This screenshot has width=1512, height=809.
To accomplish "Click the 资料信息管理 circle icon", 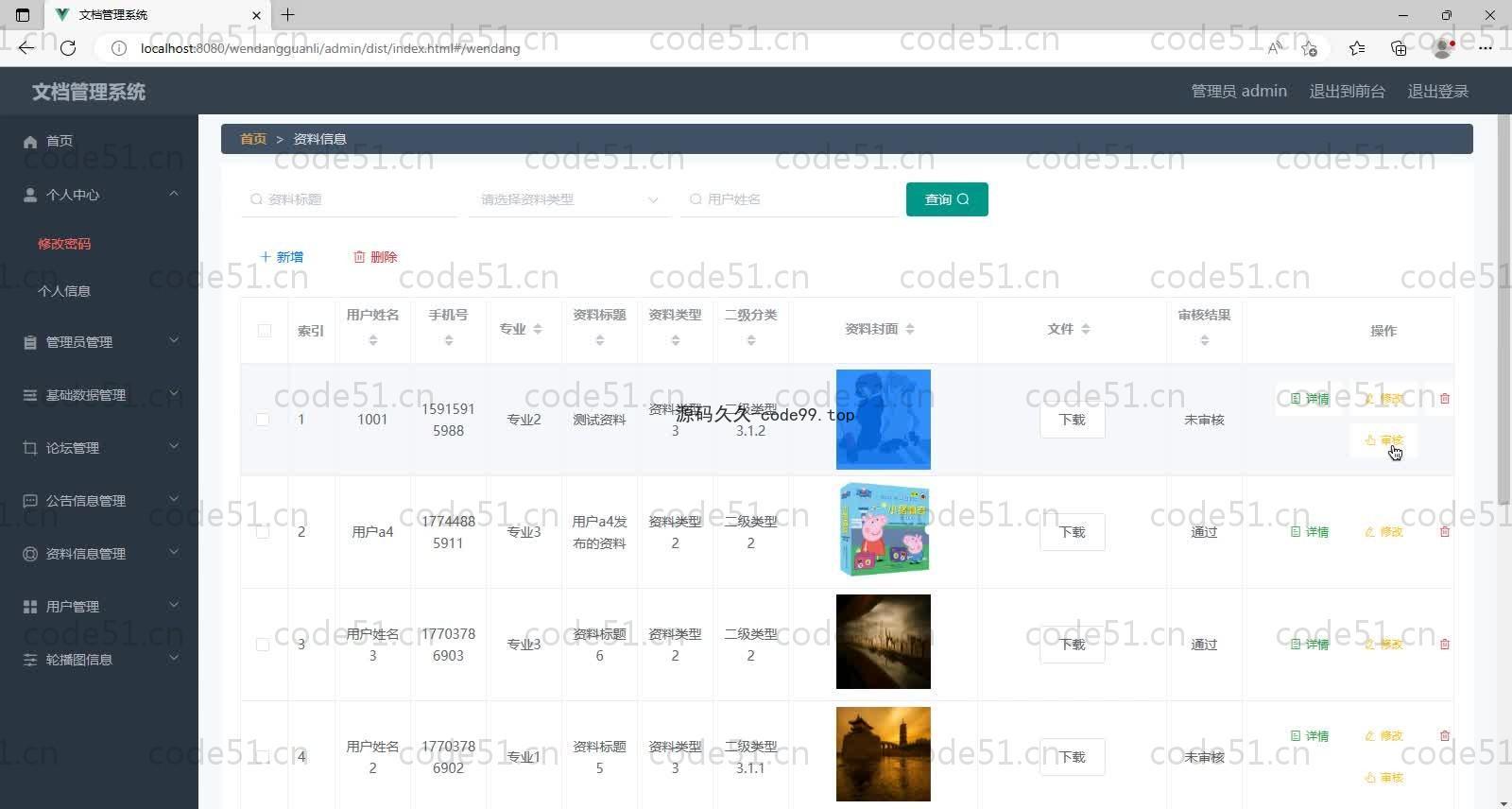I will 30,554.
